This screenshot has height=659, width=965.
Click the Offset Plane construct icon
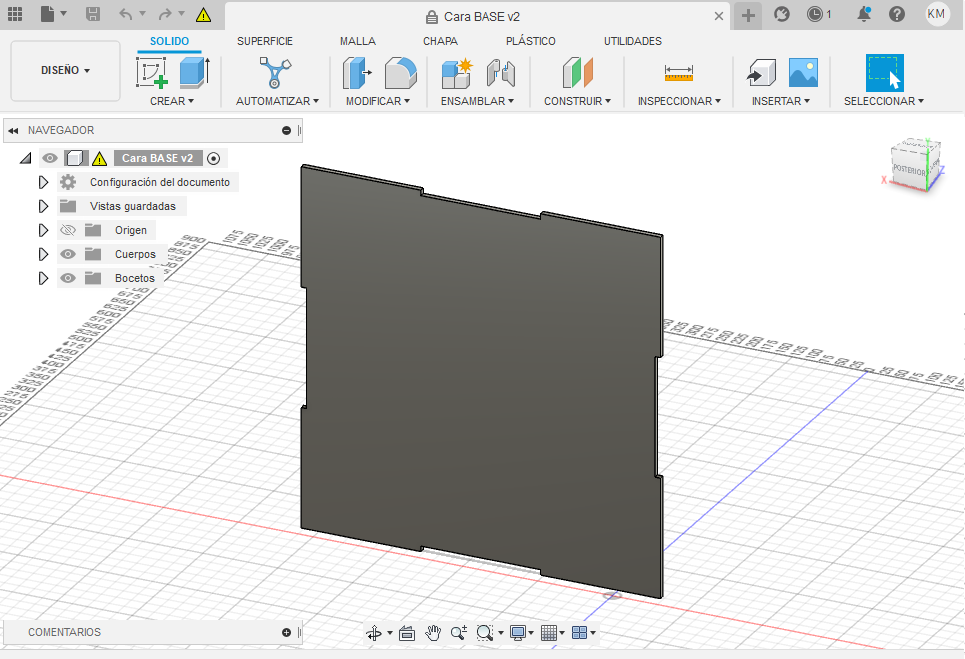click(577, 73)
